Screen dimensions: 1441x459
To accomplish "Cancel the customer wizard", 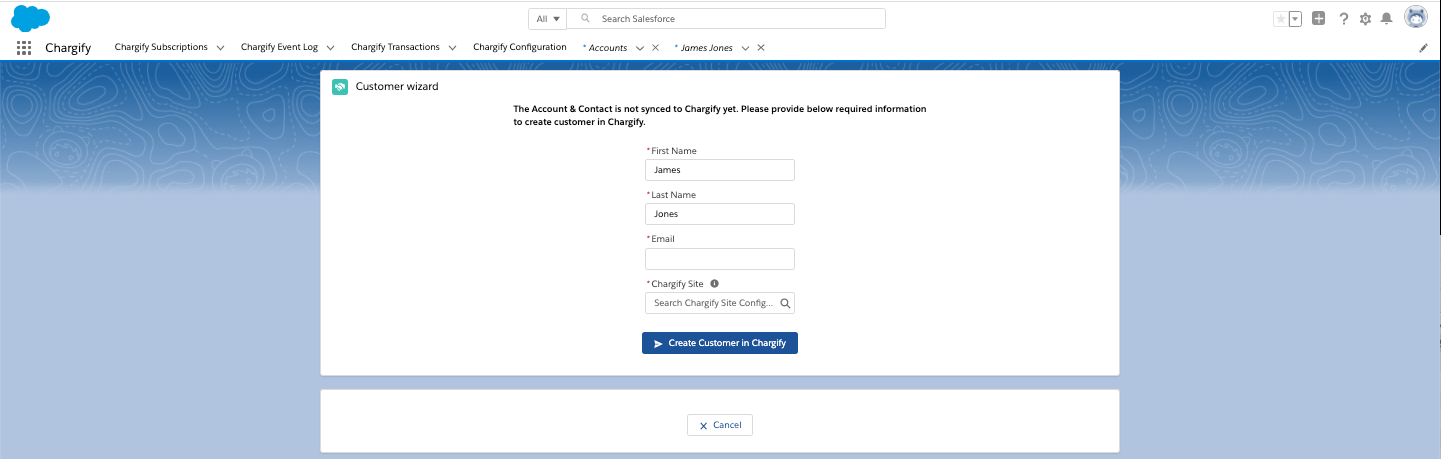I will pyautogui.click(x=719, y=425).
